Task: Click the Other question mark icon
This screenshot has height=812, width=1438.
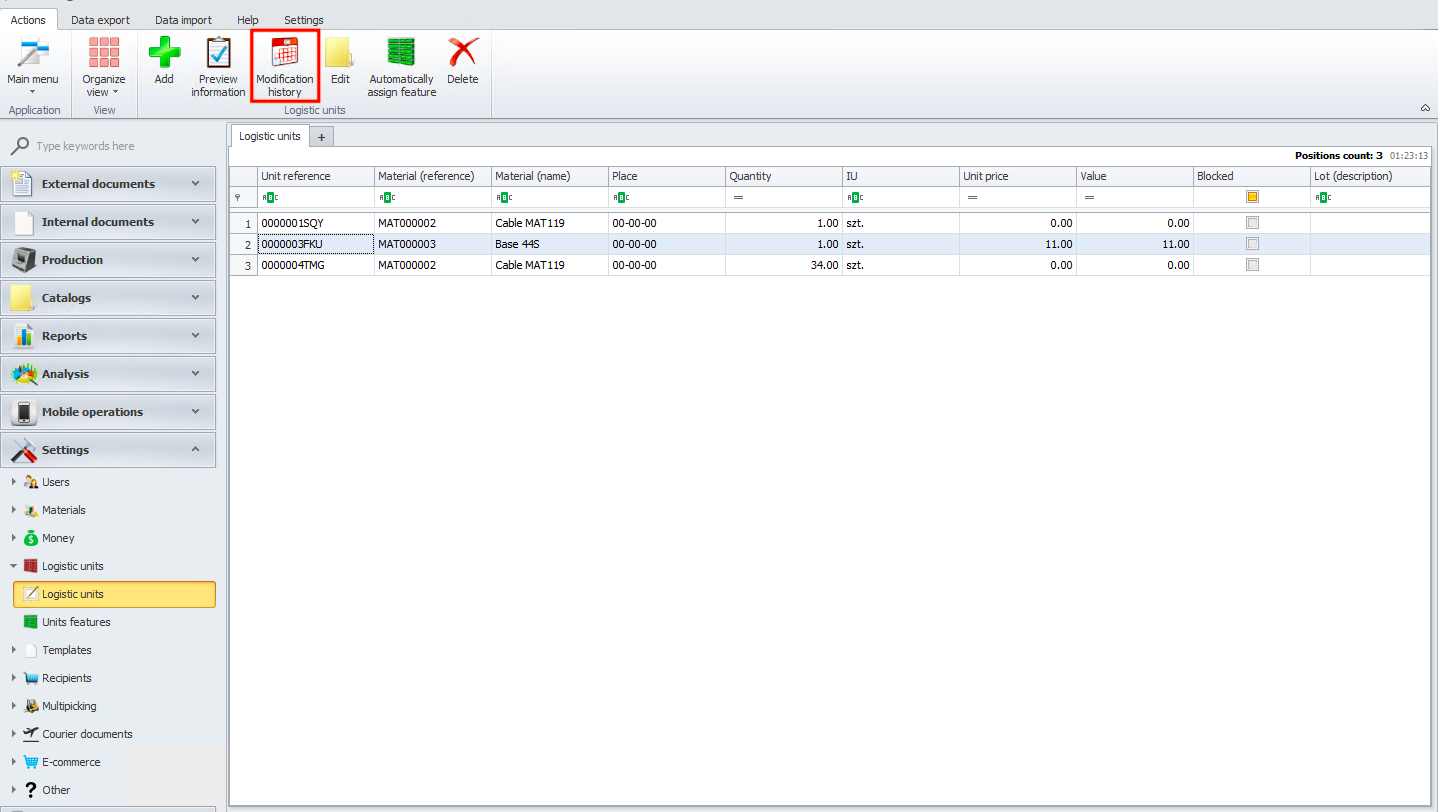Action: point(31,790)
